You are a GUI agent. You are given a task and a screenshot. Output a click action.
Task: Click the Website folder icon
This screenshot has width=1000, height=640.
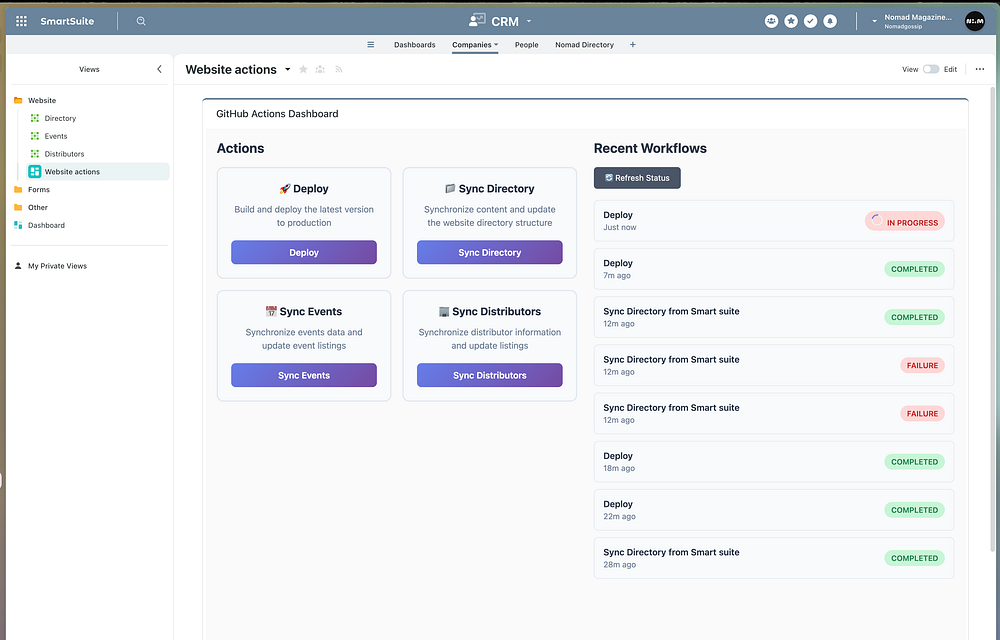click(x=18, y=100)
